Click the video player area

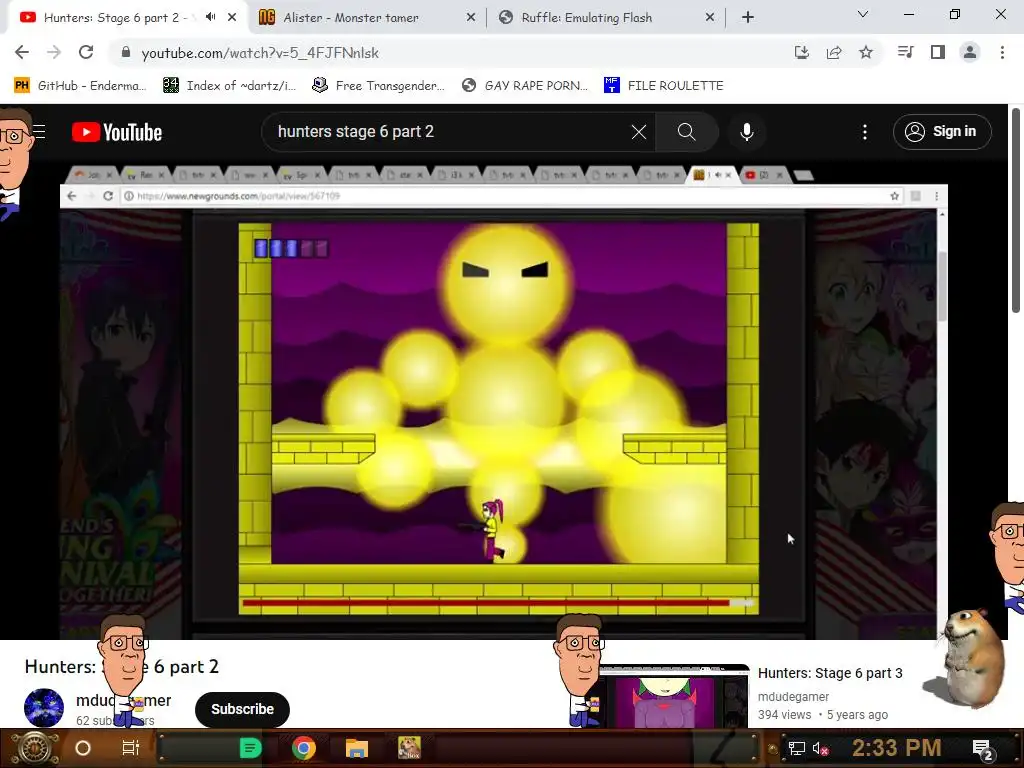click(x=504, y=402)
